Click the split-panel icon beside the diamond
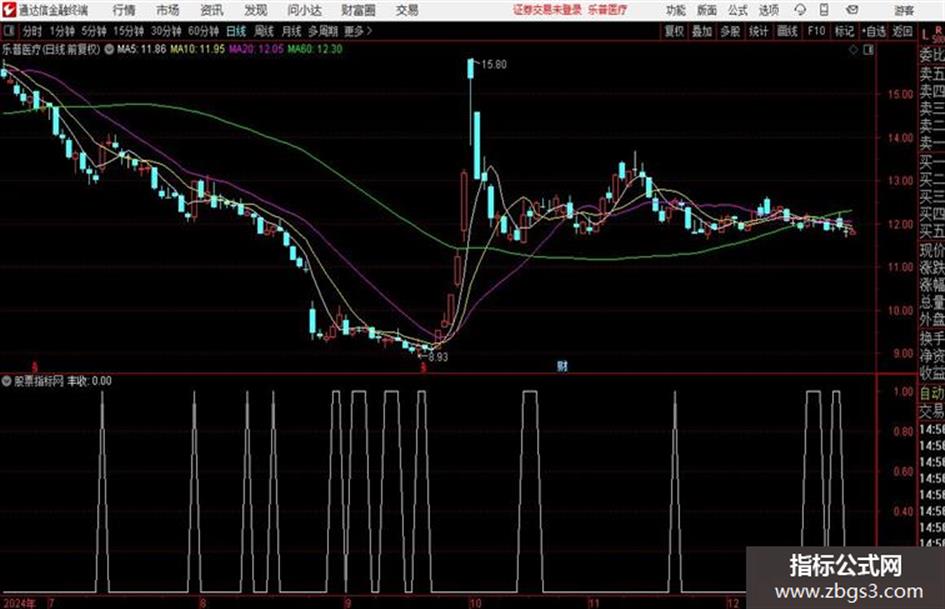 click(868, 50)
